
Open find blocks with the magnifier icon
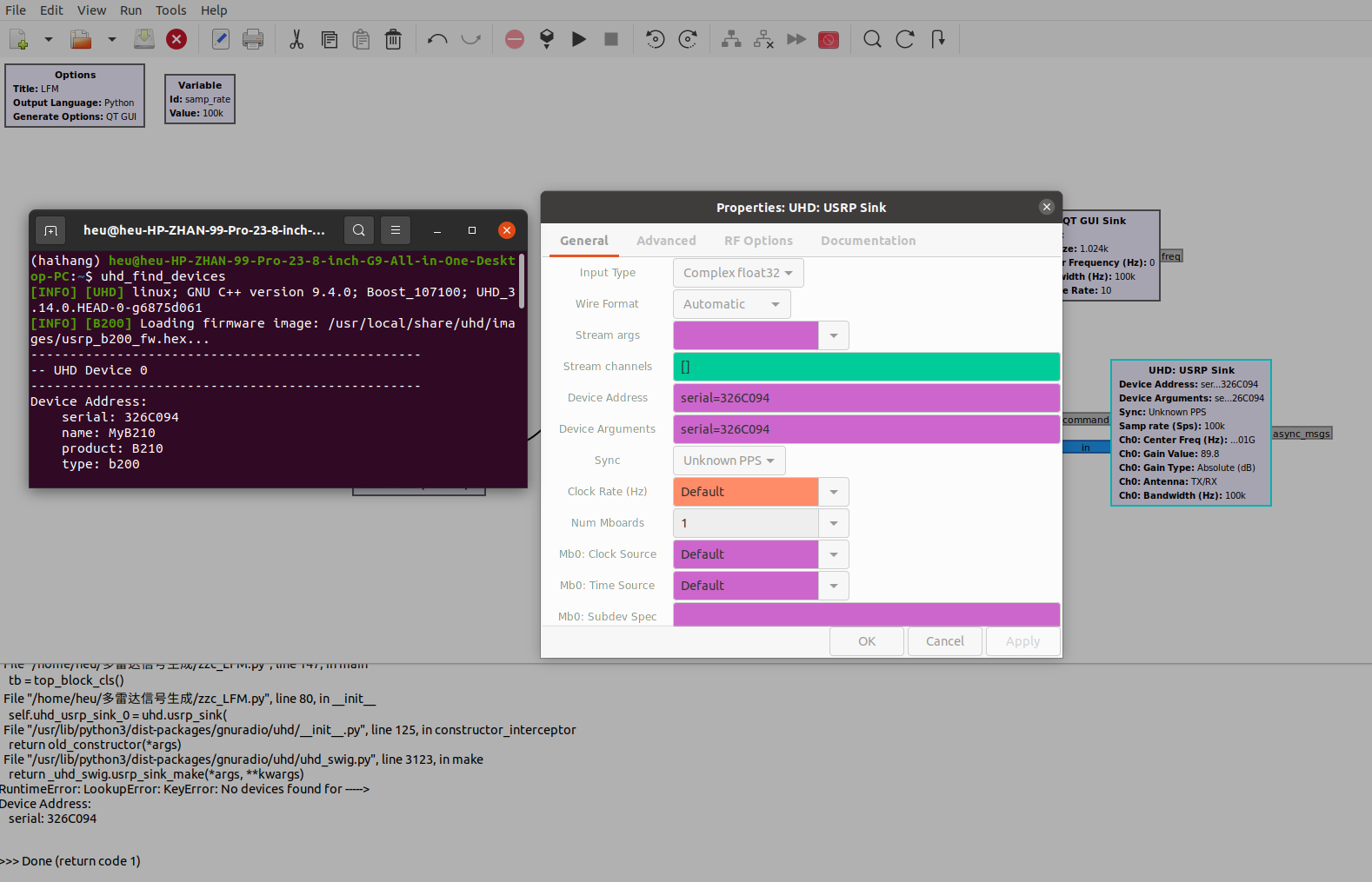[872, 39]
